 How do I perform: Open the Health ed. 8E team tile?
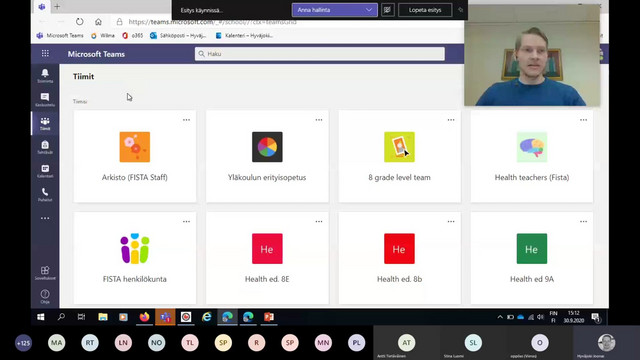[267, 258]
